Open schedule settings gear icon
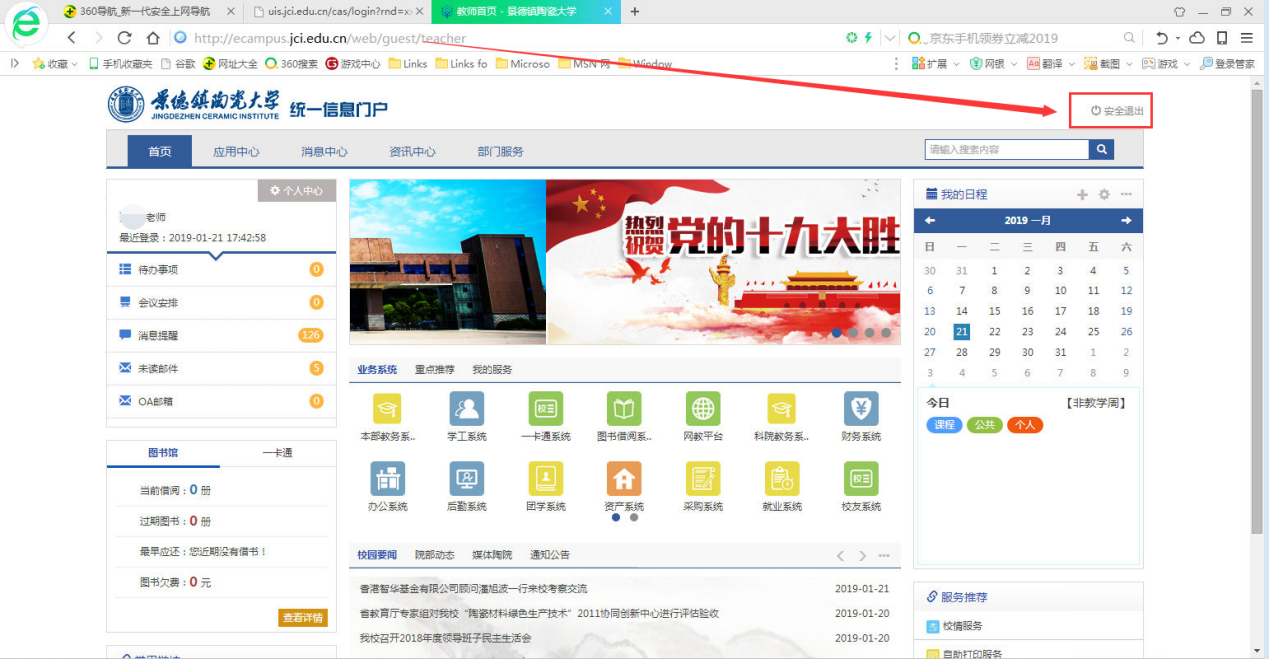 [1104, 194]
